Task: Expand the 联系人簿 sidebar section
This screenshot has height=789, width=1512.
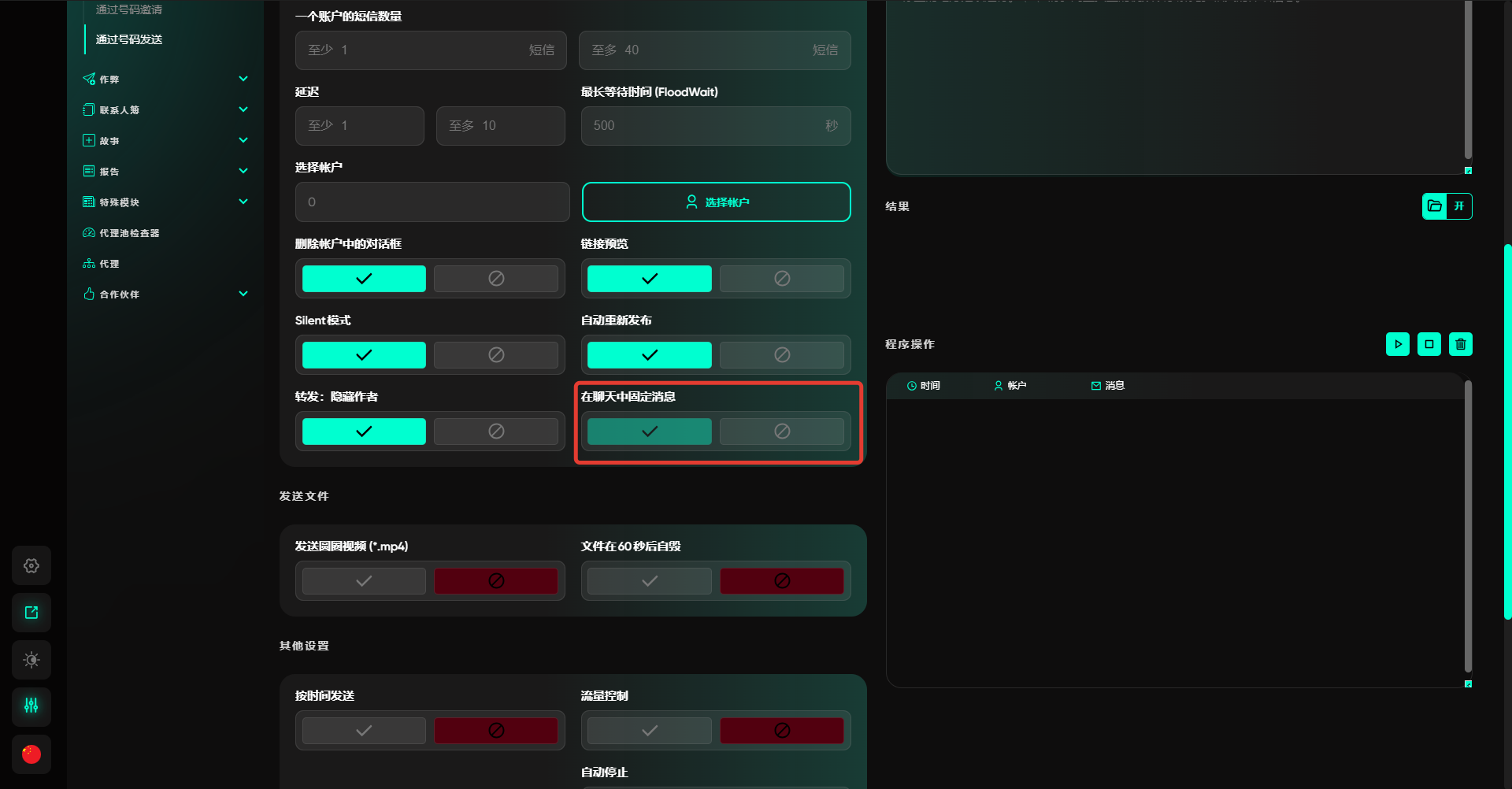Action: click(x=165, y=110)
